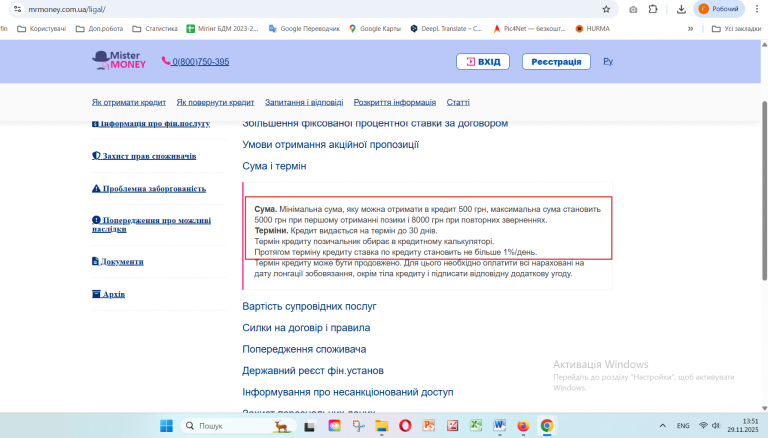Open the Робочий profile button

[x=719, y=9]
